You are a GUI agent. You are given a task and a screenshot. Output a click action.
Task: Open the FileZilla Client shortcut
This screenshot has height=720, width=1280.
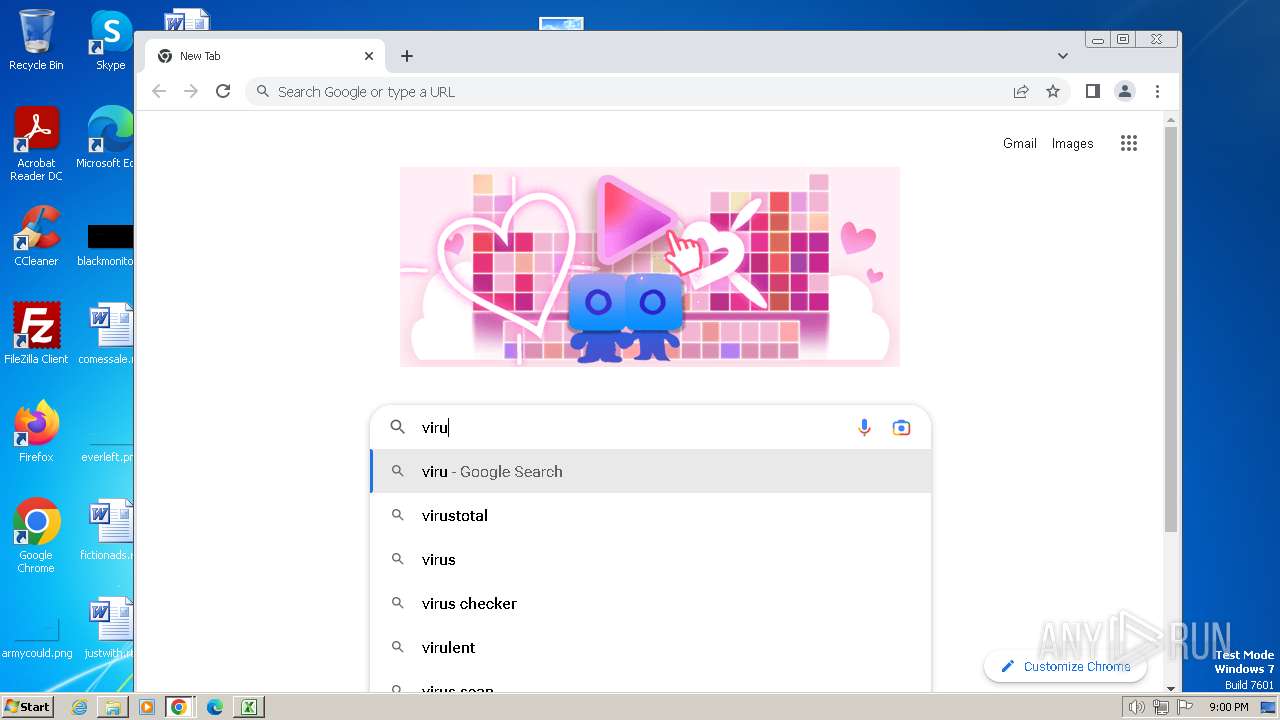coord(36,333)
